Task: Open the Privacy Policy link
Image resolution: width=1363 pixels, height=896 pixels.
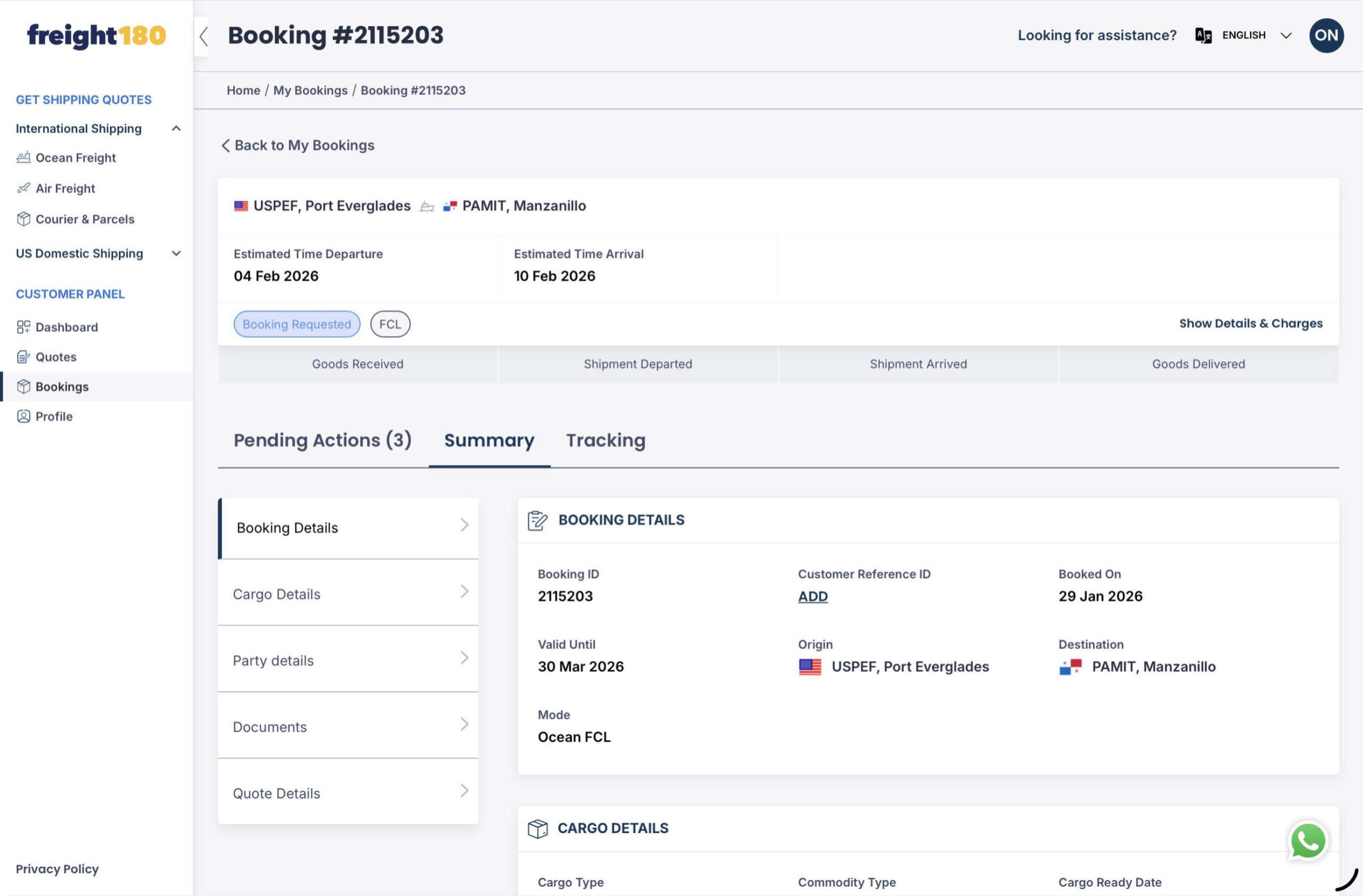Action: pos(58,869)
